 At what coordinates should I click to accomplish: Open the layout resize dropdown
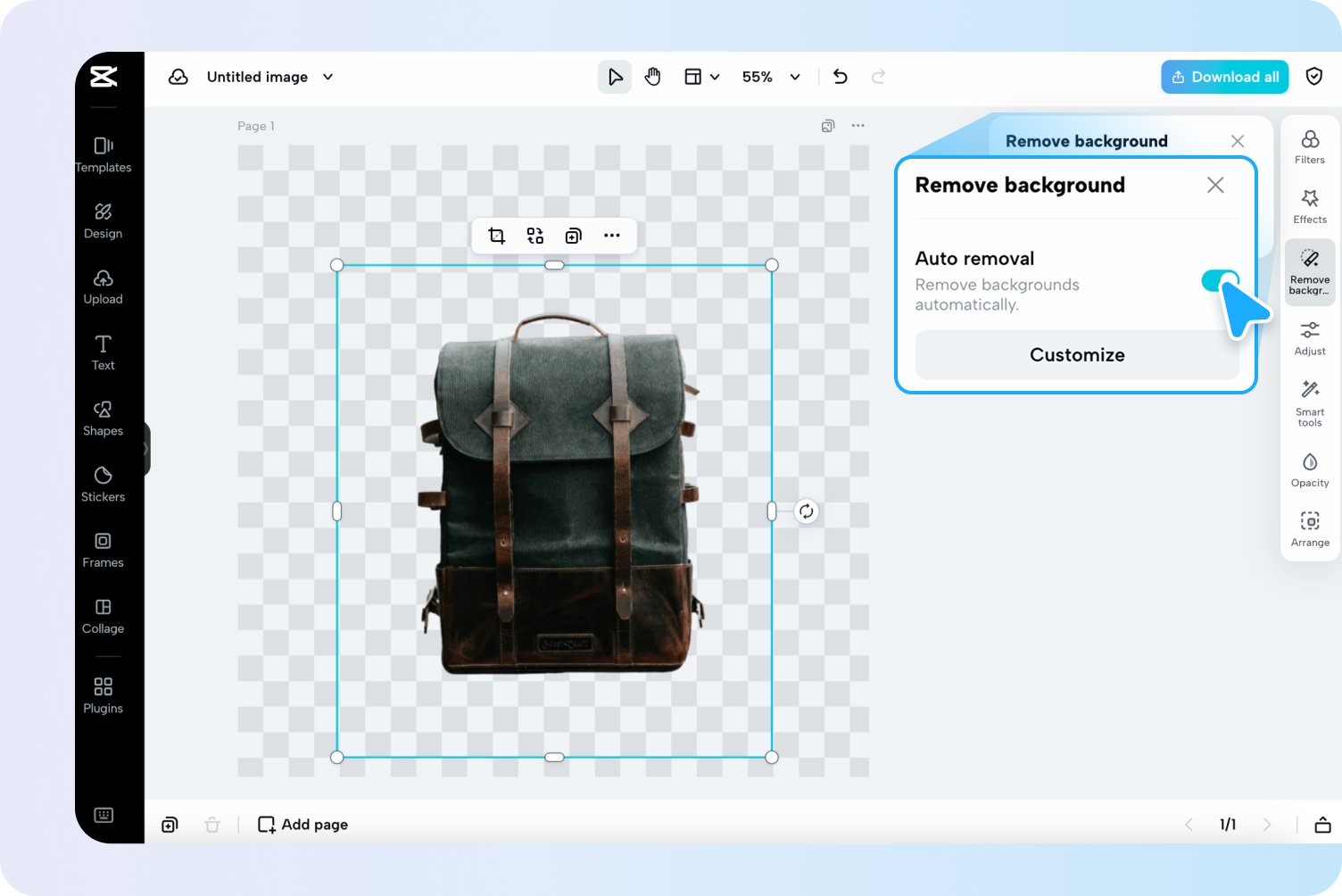tap(701, 77)
